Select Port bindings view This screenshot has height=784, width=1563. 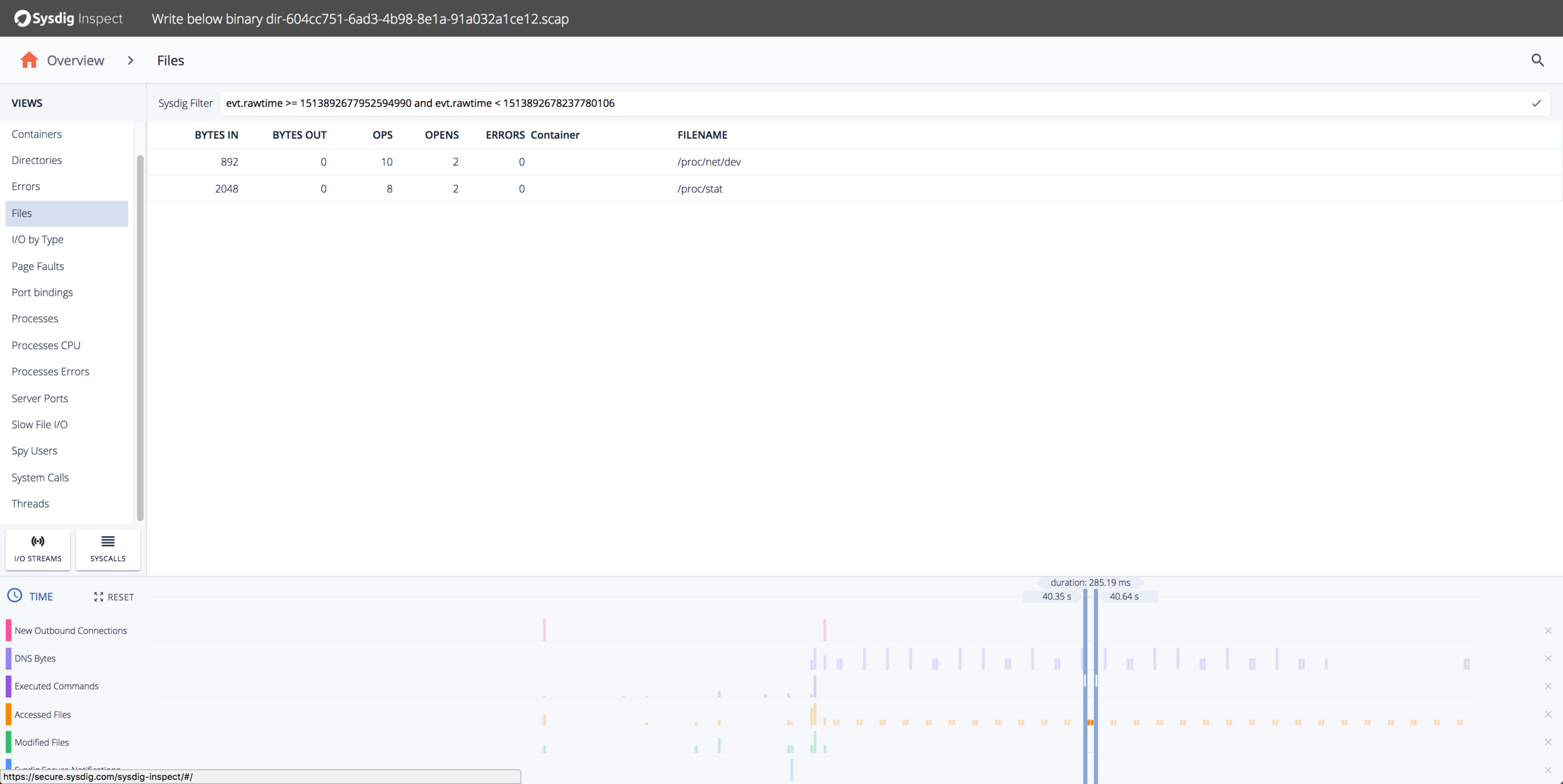(x=67, y=292)
